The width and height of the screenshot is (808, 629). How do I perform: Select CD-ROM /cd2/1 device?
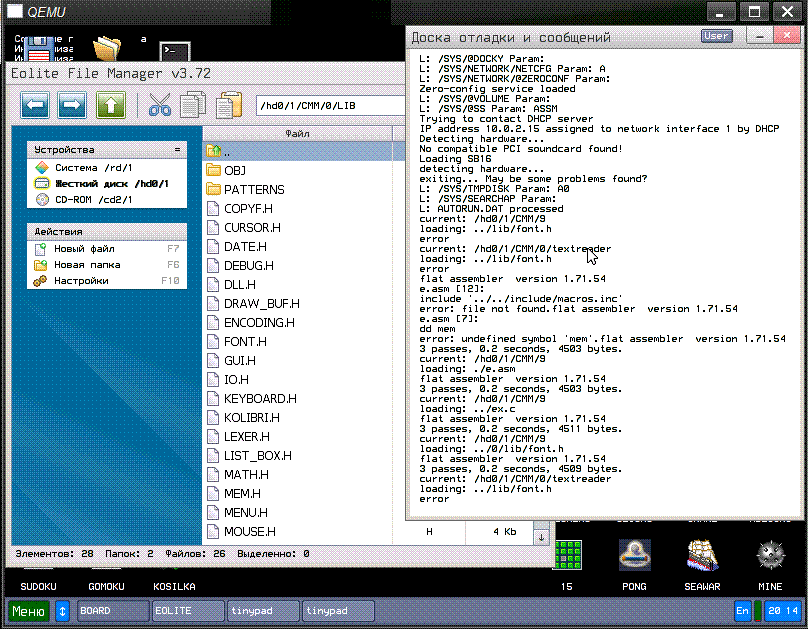(x=93, y=199)
